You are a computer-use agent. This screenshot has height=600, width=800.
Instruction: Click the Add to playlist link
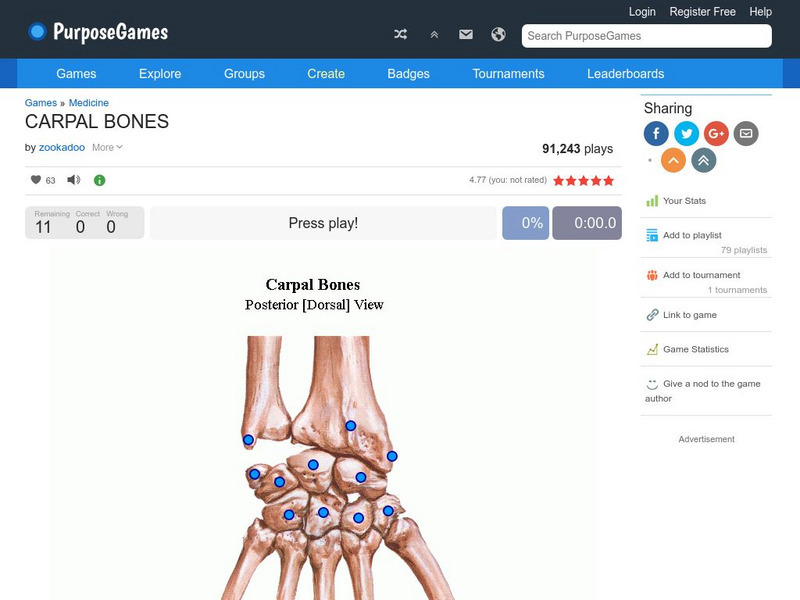[x=694, y=236]
